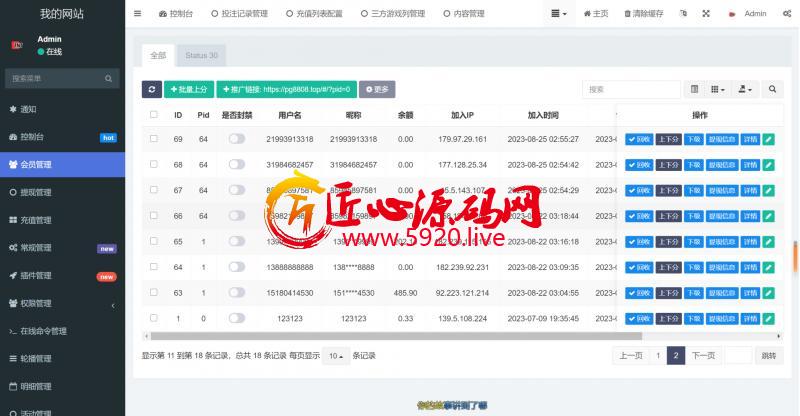800x416 pixels.
Task: Switch to the 全部 tab
Action: coord(158,55)
